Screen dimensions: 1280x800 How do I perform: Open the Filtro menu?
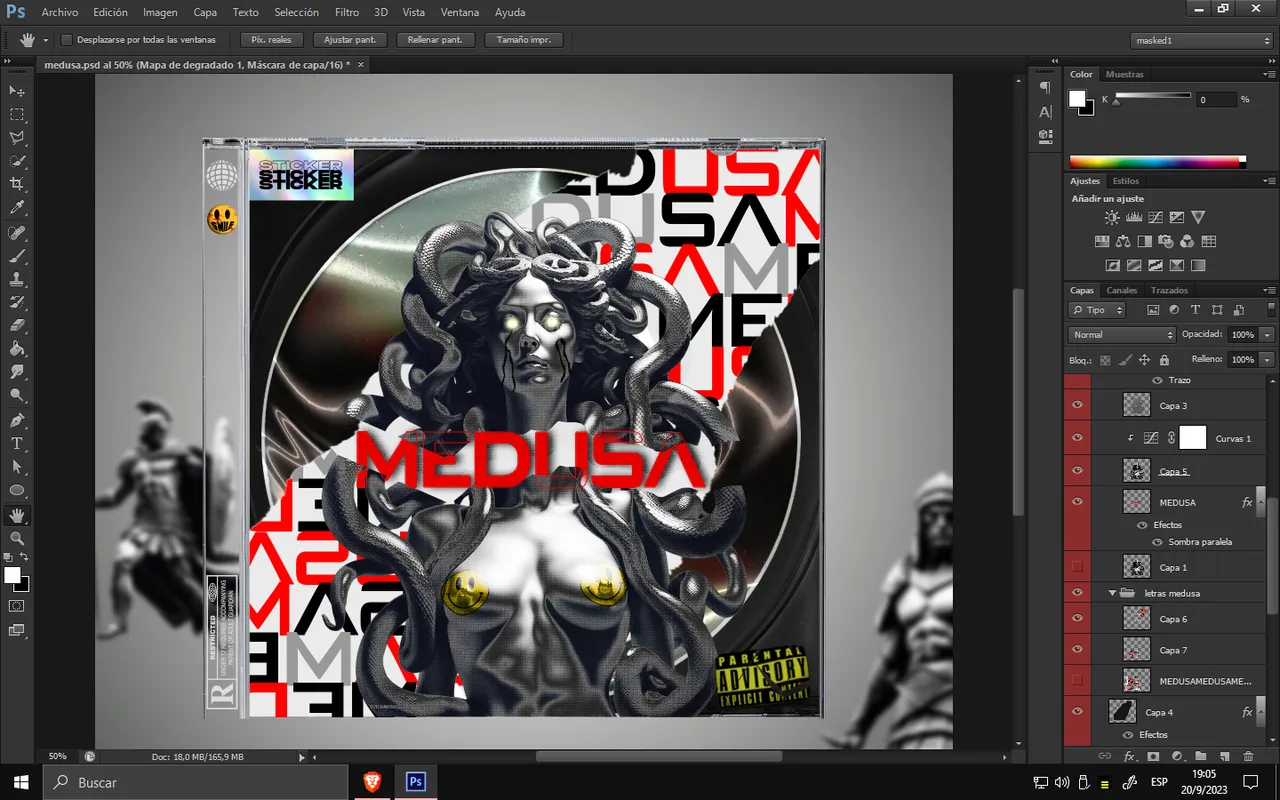pos(347,12)
